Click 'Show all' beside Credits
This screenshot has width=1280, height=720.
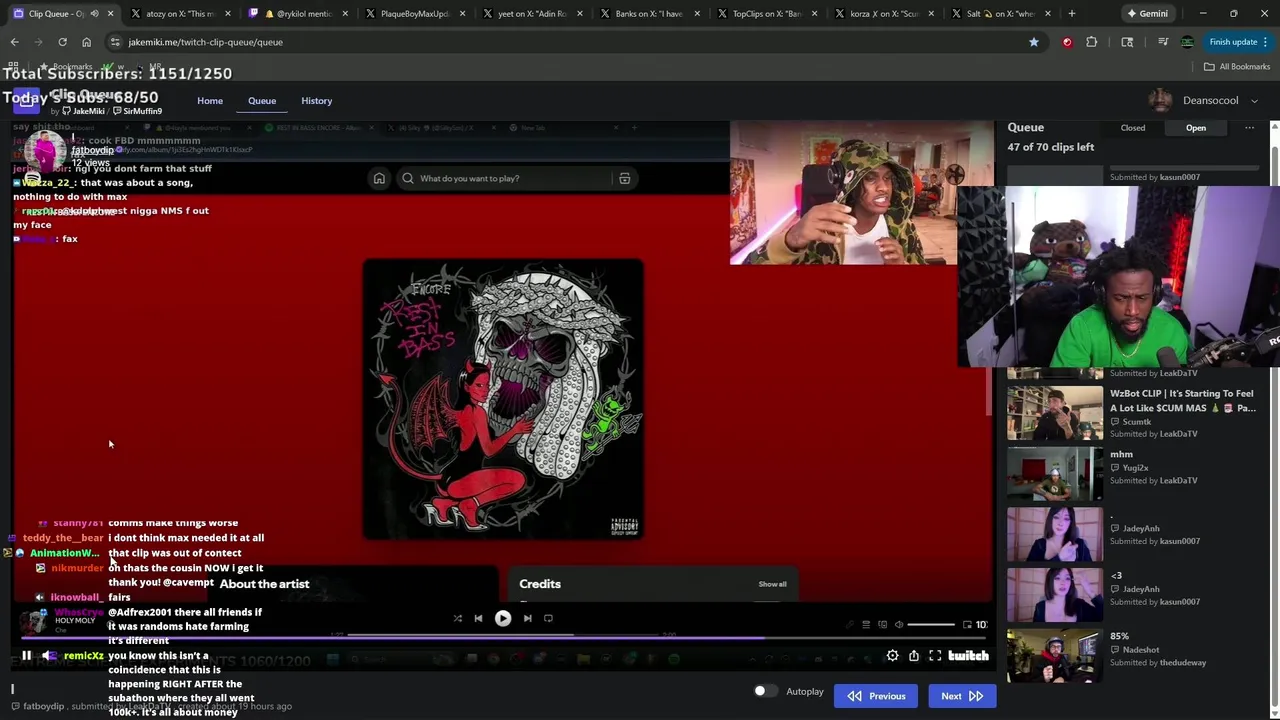(x=772, y=584)
